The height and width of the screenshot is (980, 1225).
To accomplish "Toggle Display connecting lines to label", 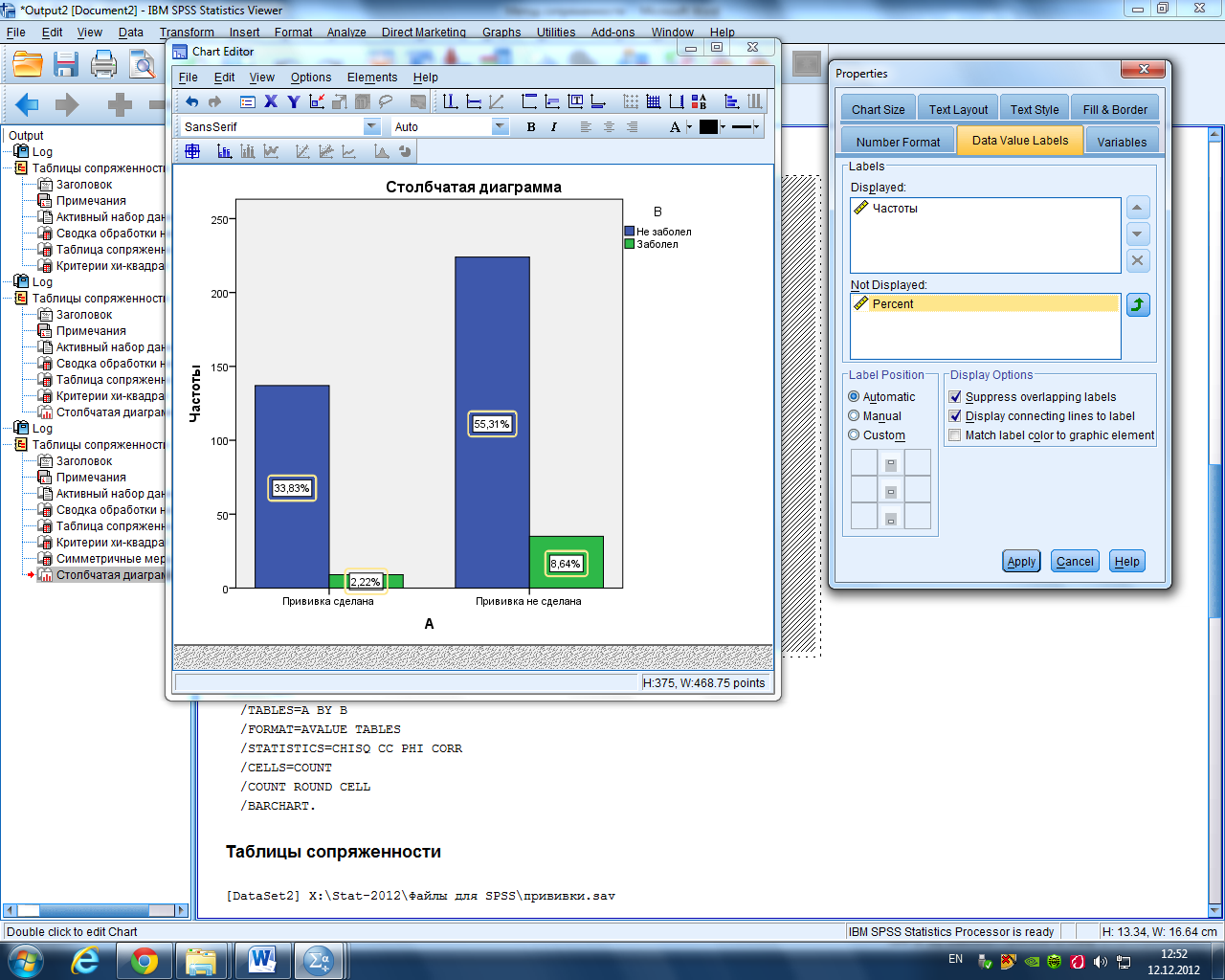I will tap(955, 416).
